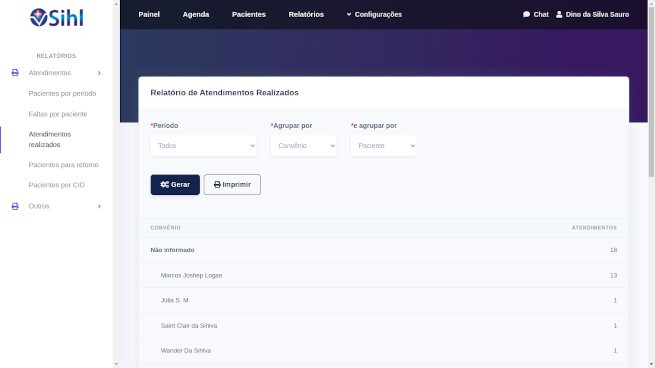Click the printer icon beside Outros
655x368 pixels.
[15, 206]
